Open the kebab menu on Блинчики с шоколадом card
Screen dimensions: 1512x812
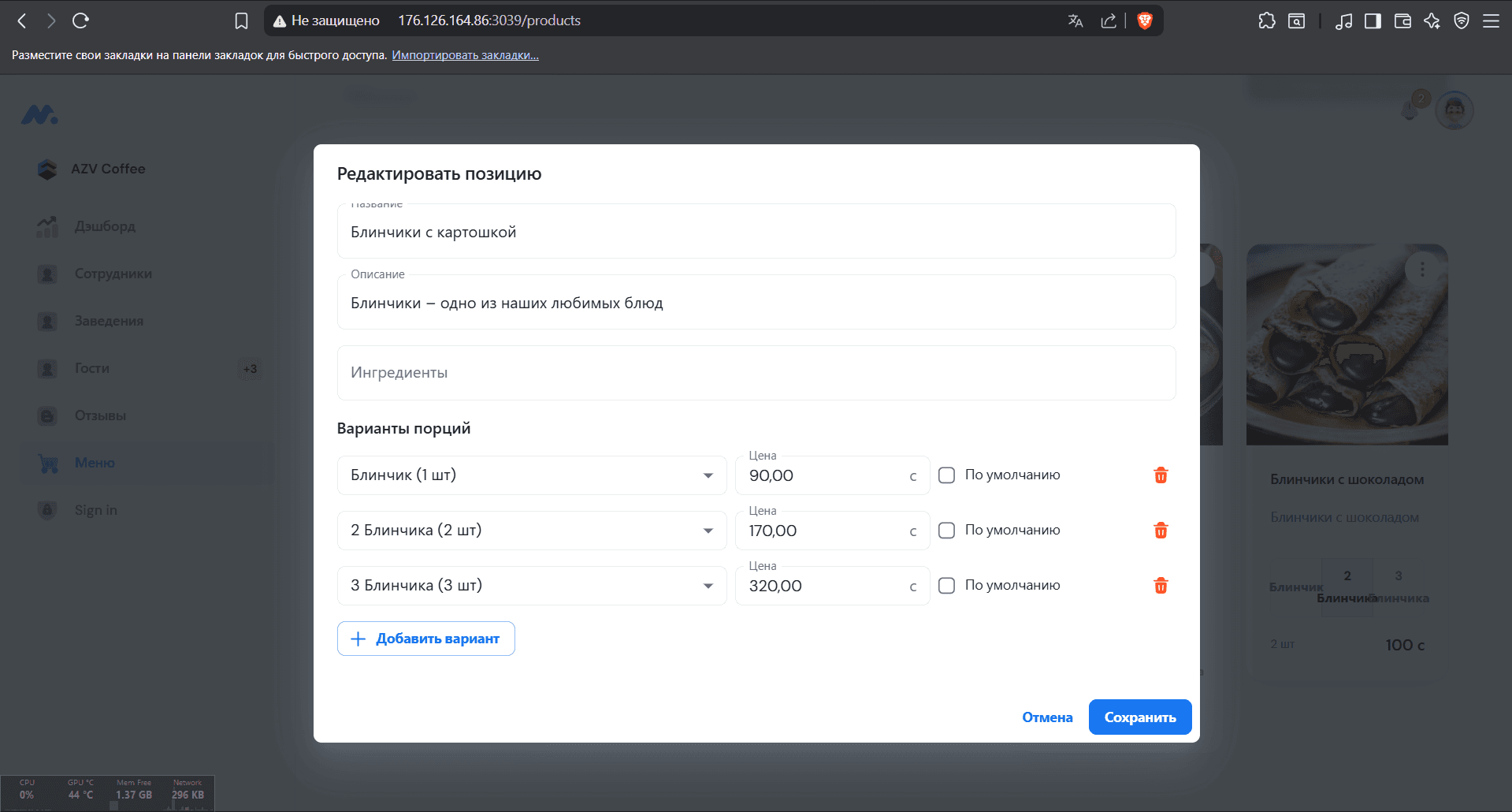click(1423, 269)
